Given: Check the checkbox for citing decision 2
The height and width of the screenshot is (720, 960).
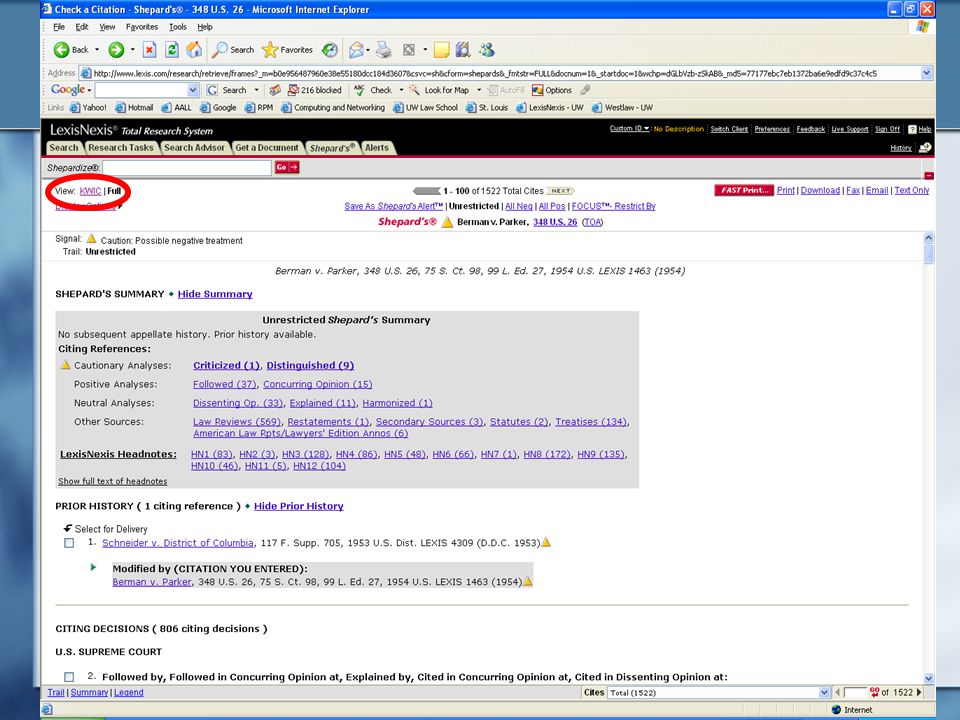Looking at the screenshot, I should click(x=69, y=677).
